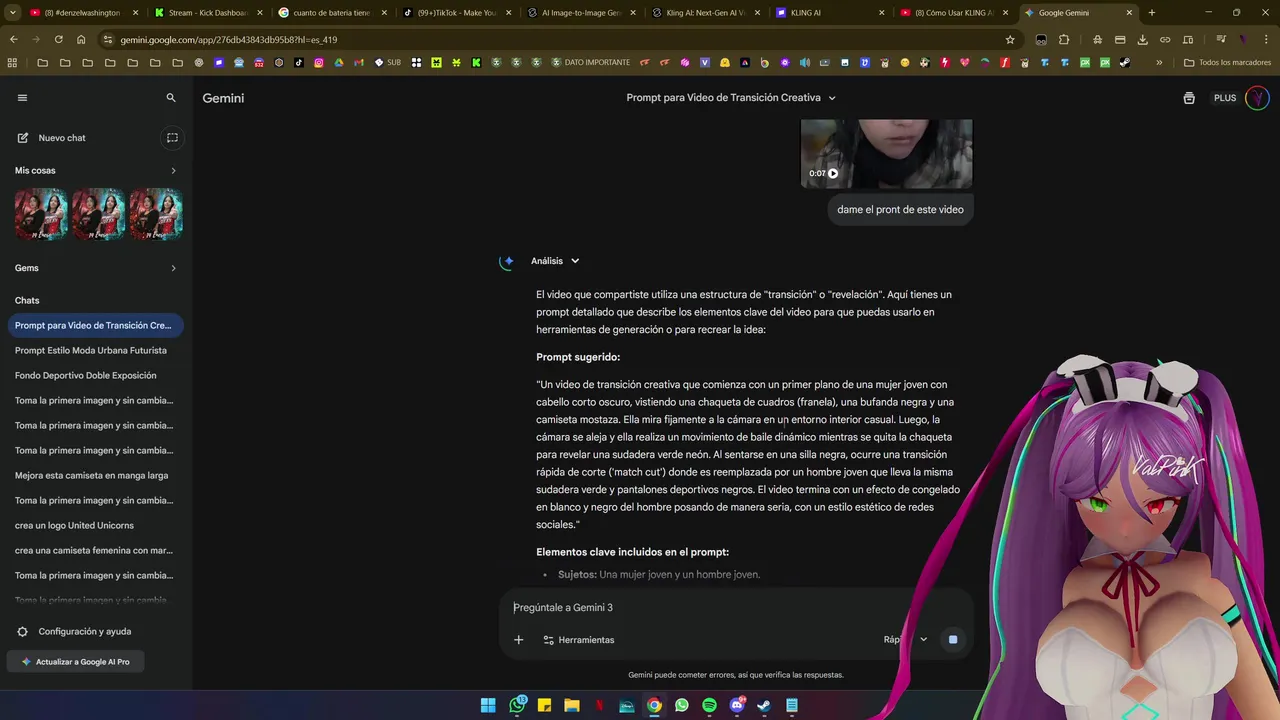
Task: Open Steam in taskbar
Action: click(x=764, y=705)
